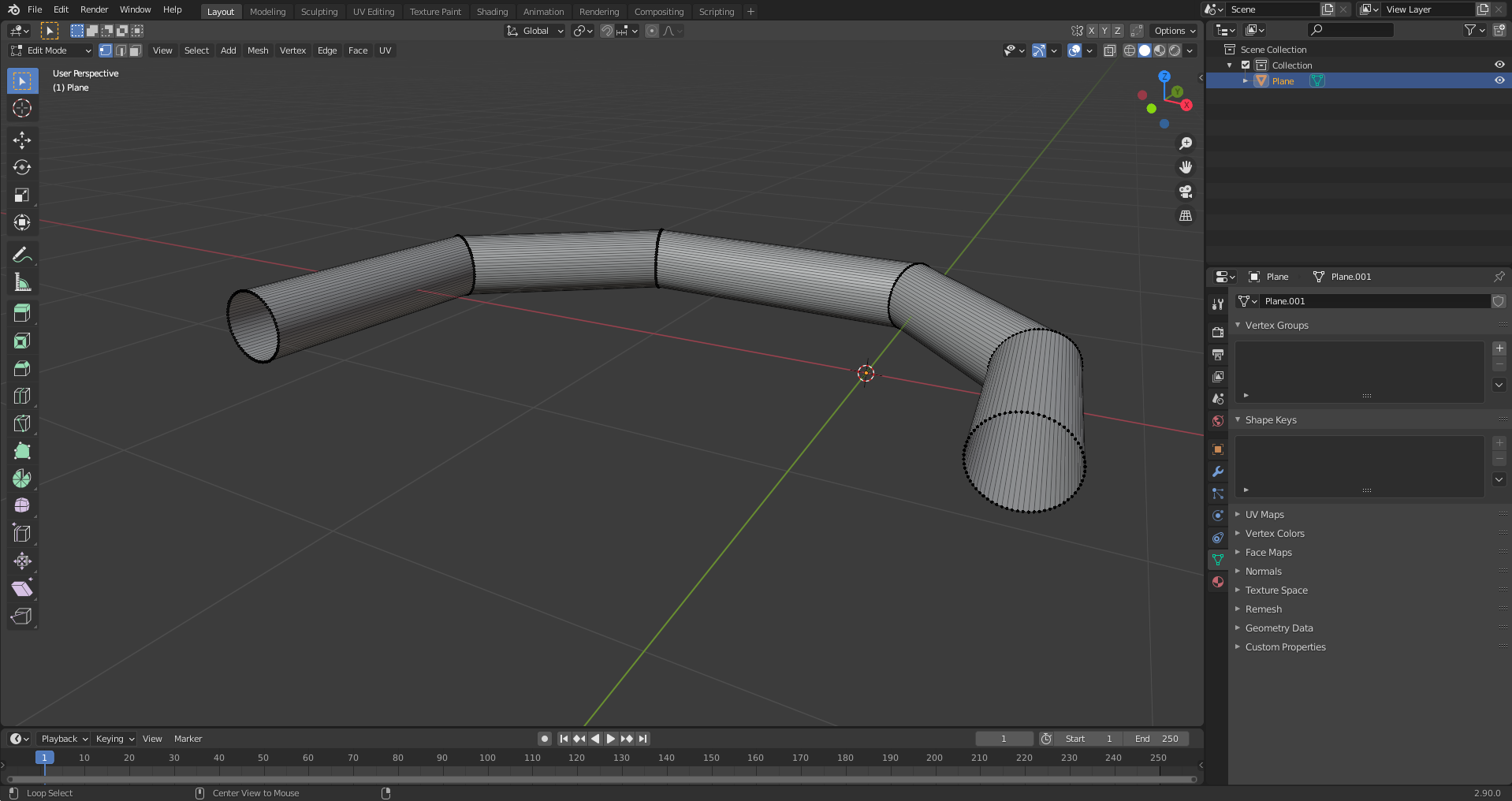Screen dimensions: 1512x801
Task: Uncheck the Collection visibility checkbox
Action: [1246, 65]
